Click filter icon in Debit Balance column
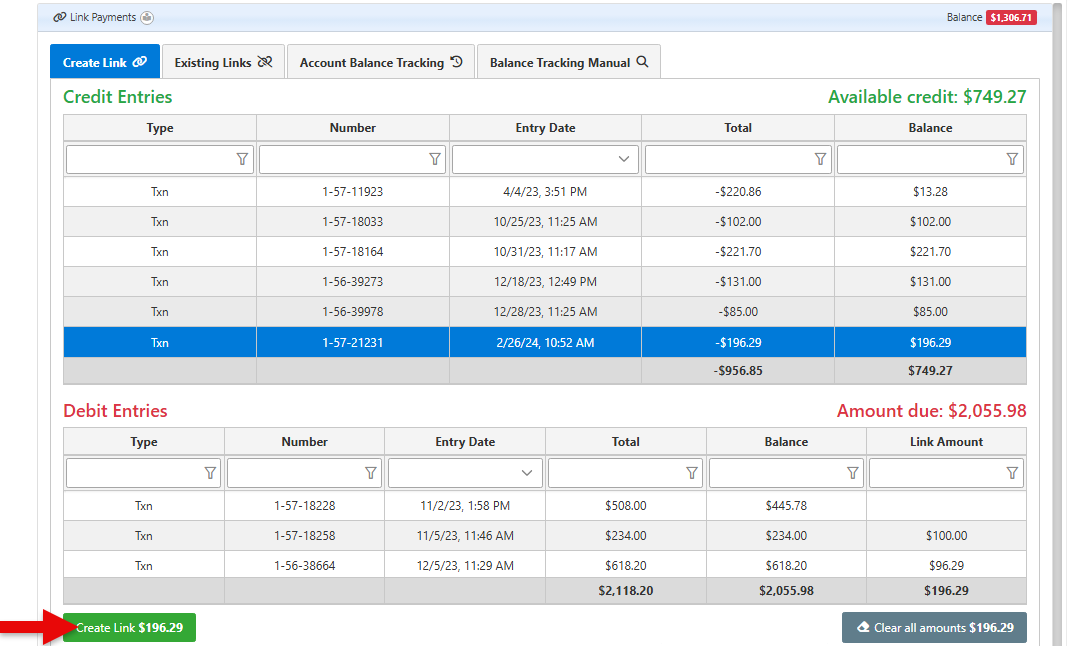The height and width of the screenshot is (646, 1070). click(852, 473)
